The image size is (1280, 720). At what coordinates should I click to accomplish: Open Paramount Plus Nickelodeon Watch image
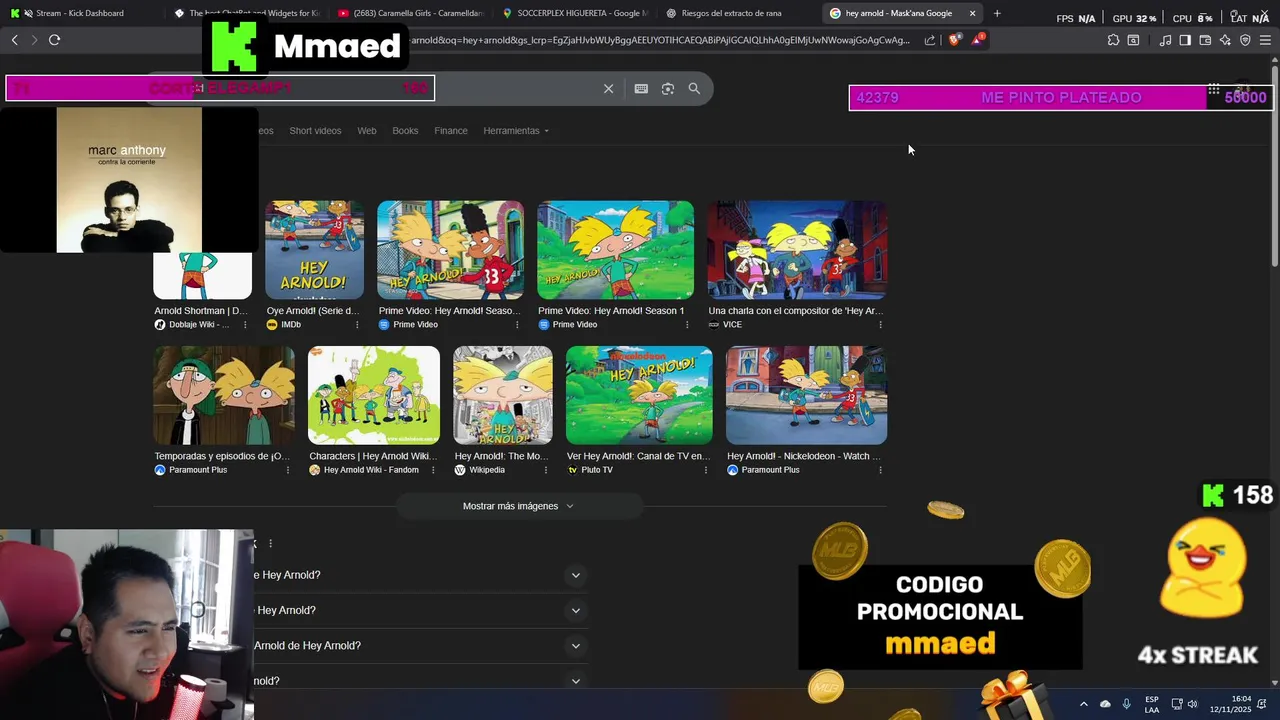(806, 395)
